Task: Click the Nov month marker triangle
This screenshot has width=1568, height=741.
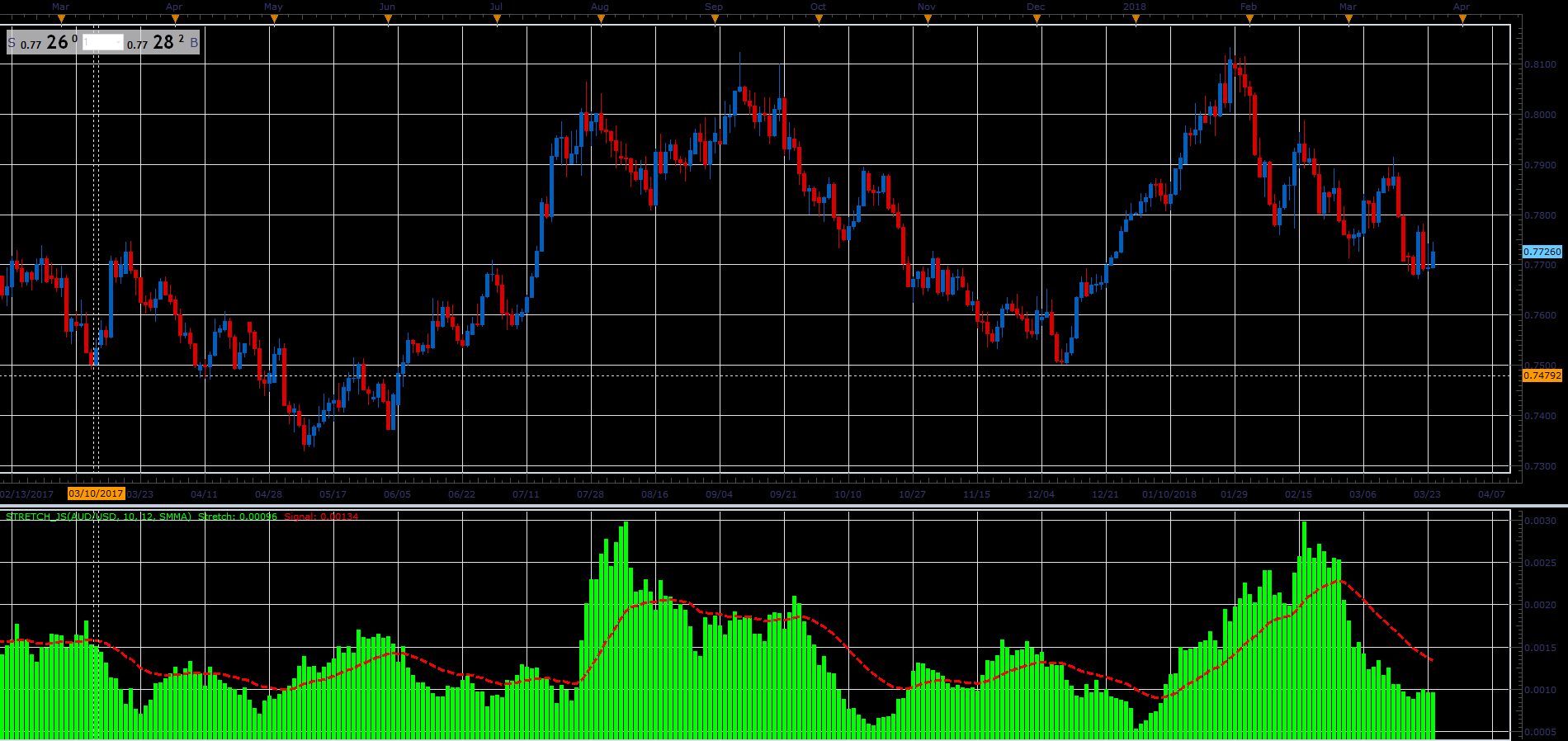Action: 928,19
